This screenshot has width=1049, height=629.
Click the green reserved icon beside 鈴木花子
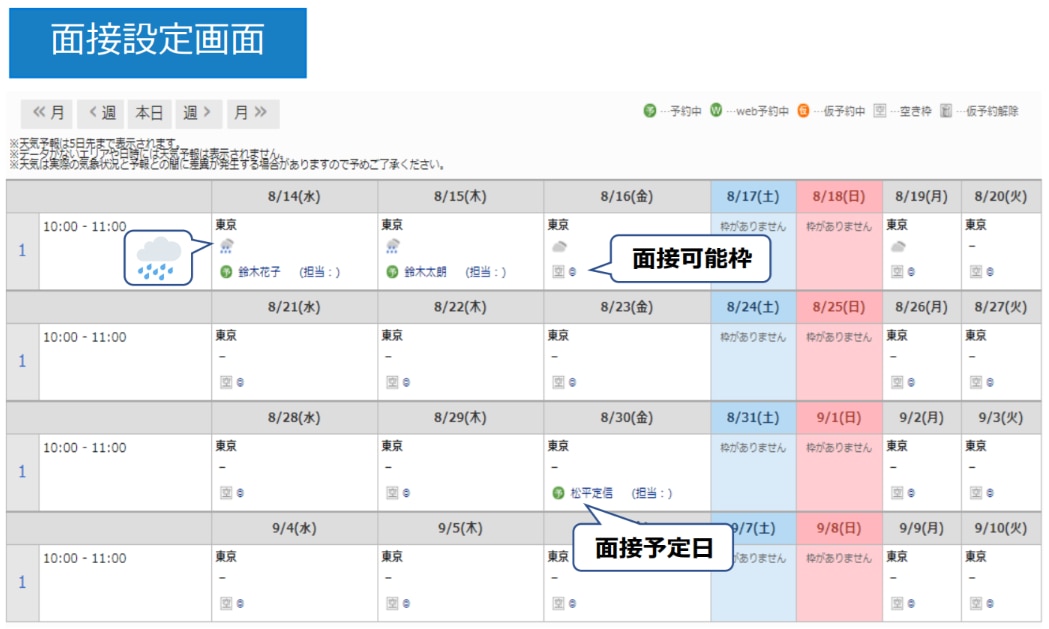click(x=226, y=272)
